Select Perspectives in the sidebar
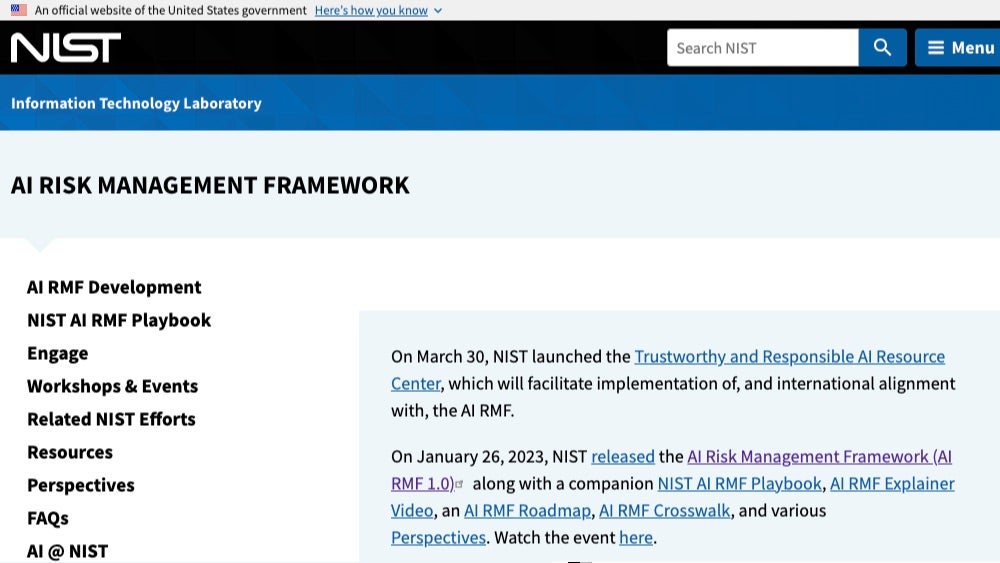The height and width of the screenshot is (563, 1000). coord(81,485)
